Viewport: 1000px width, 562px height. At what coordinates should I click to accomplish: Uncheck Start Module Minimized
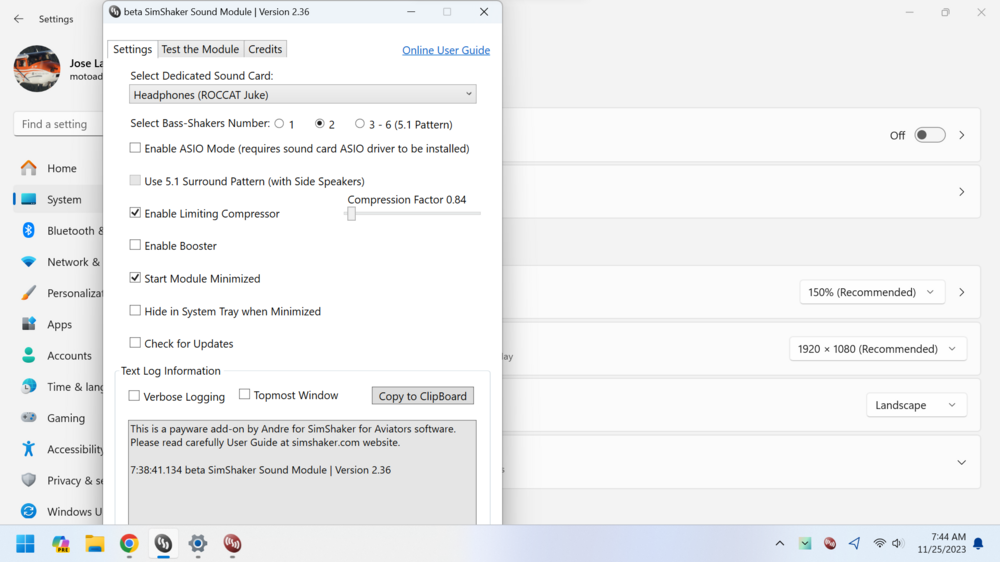pos(135,278)
